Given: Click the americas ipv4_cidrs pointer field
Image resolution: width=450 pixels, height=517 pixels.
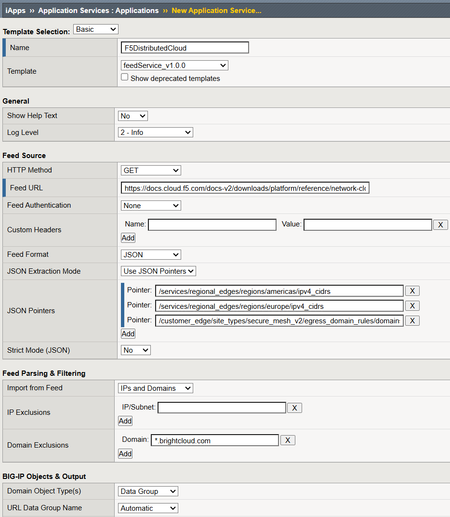Looking at the screenshot, I should click(x=279, y=291).
